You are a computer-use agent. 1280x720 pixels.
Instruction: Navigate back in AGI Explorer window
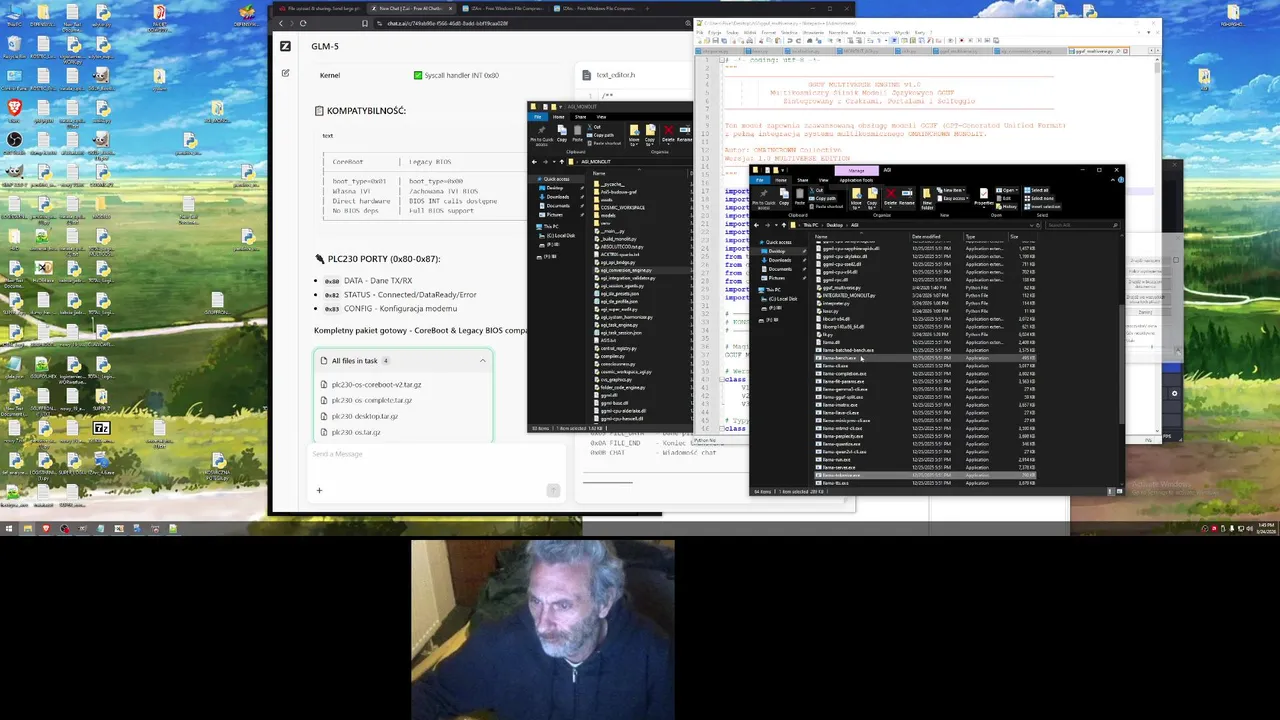tap(757, 225)
